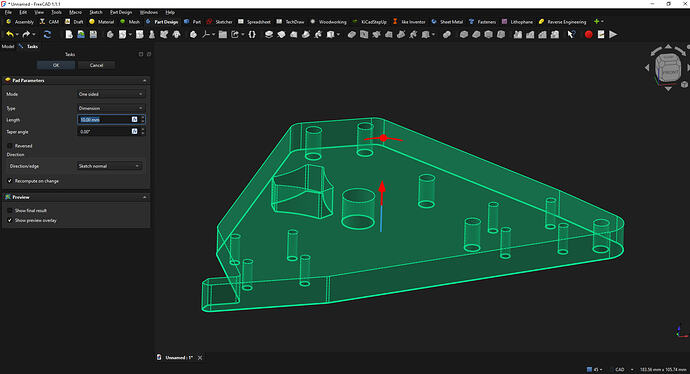Image resolution: width=690 pixels, height=374 pixels.
Task: Open the Mode dropdown showing One sided
Action: 110,94
